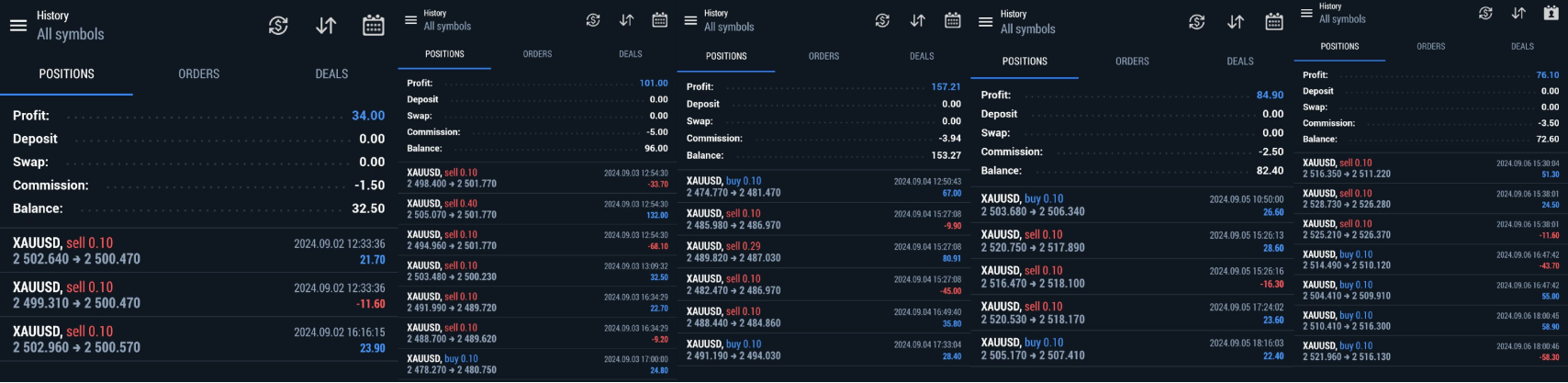Open calendar icon in panel with 76.10 profit
The width and height of the screenshot is (1568, 383).
pos(1551,13)
